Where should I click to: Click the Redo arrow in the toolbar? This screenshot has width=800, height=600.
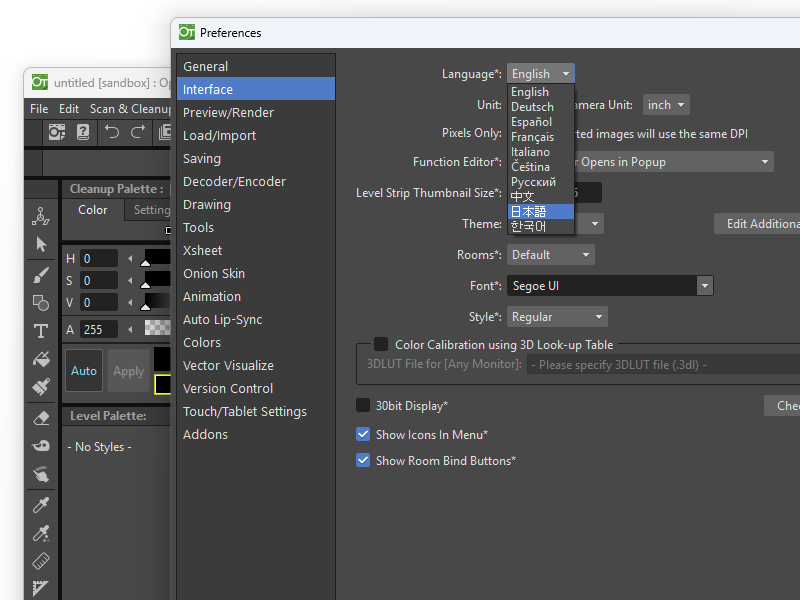point(138,133)
